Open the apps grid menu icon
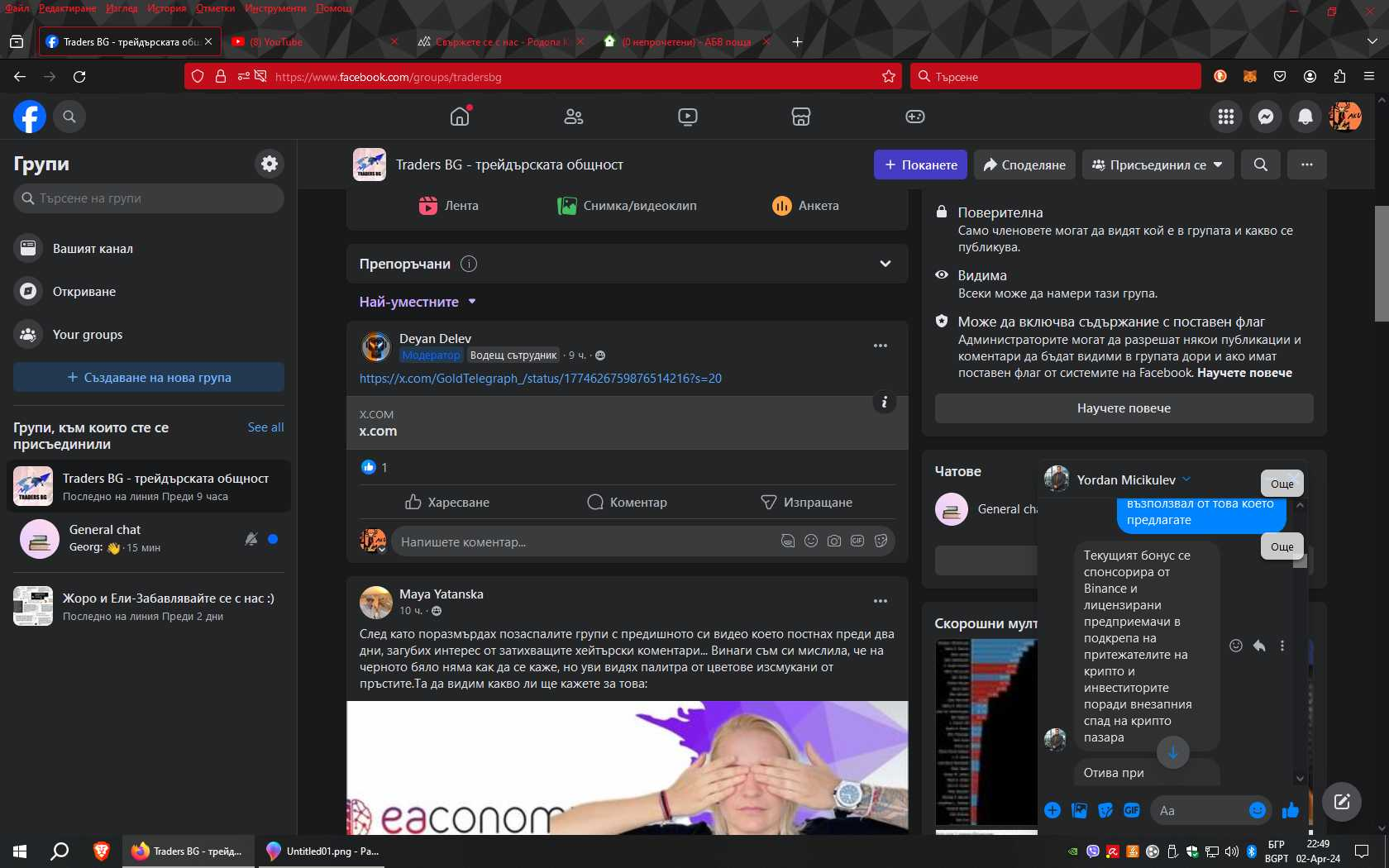 [x=1226, y=117]
